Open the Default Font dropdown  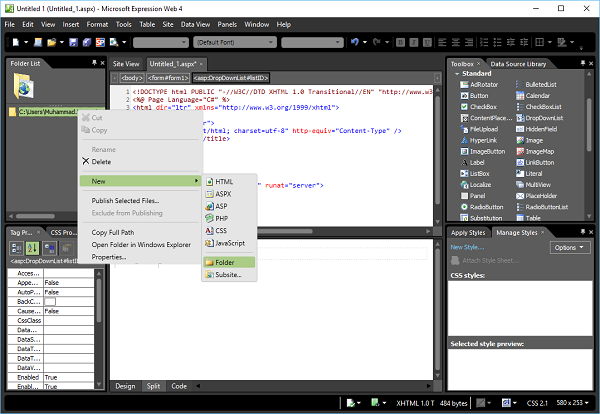(x=234, y=43)
